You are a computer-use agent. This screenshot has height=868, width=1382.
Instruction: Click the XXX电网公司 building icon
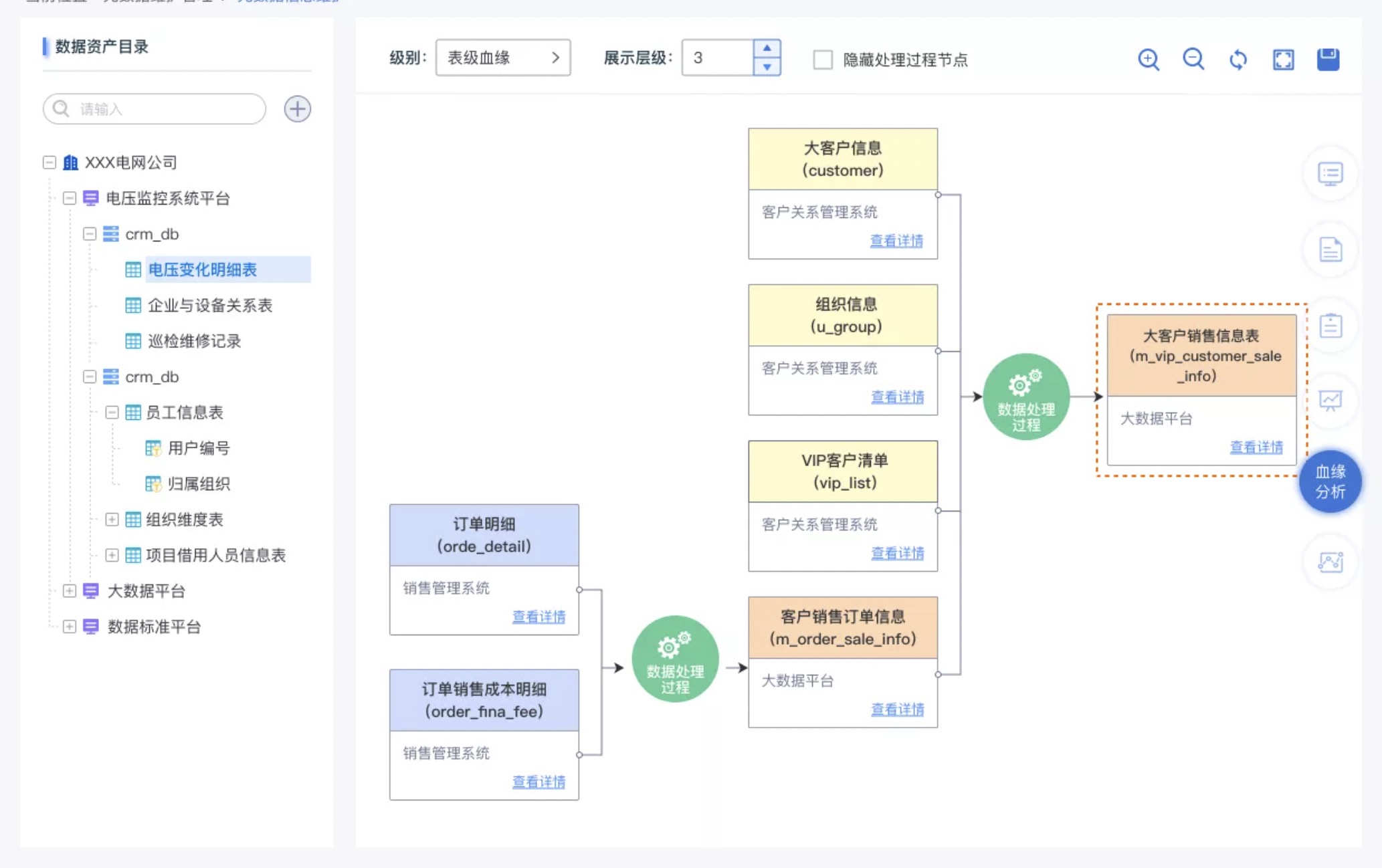(x=70, y=162)
